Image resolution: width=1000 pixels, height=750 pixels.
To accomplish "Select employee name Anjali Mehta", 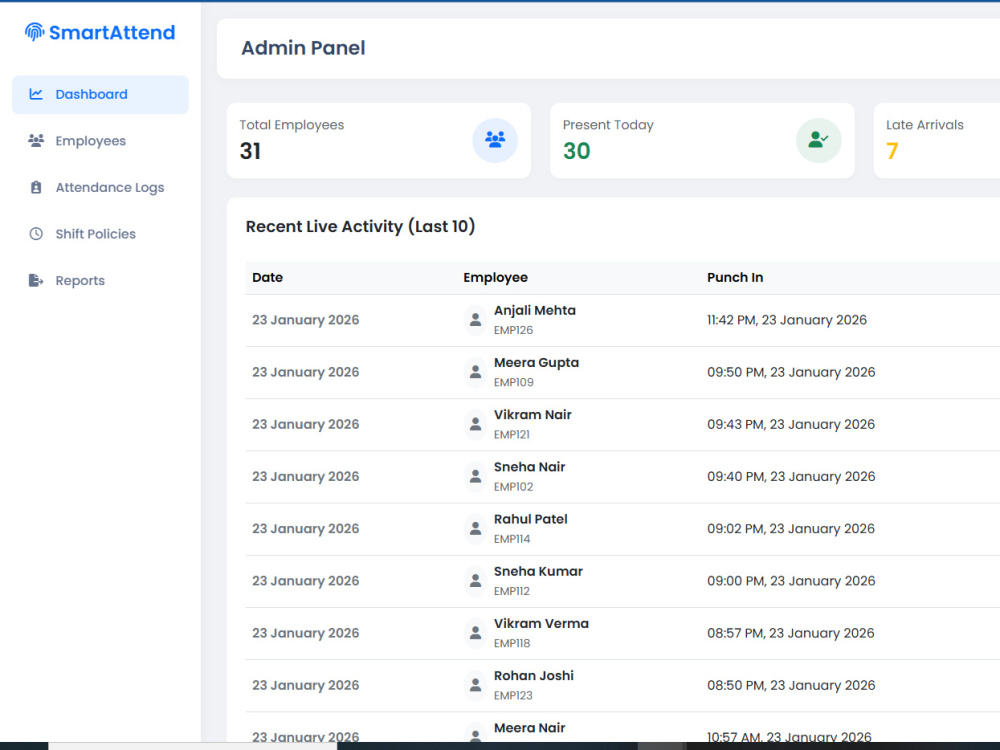I will pos(534,311).
